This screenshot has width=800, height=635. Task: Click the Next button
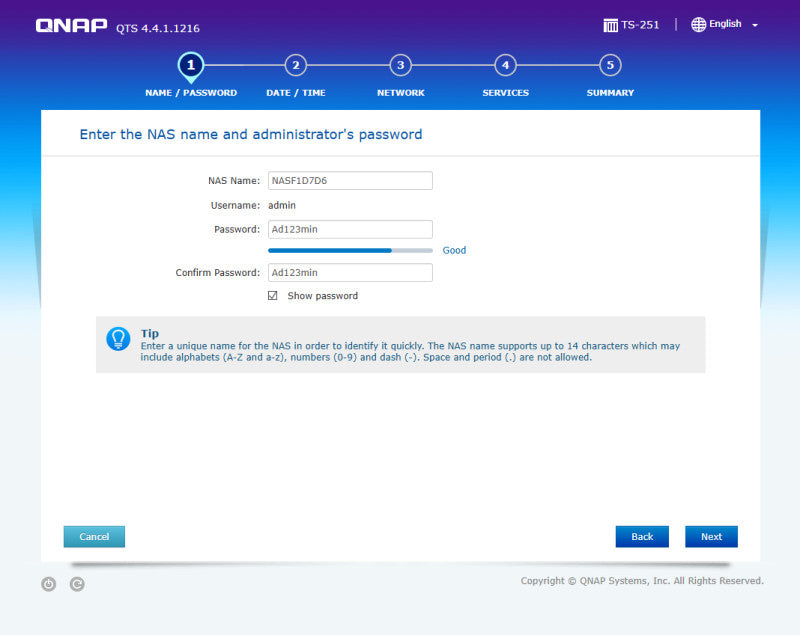711,537
